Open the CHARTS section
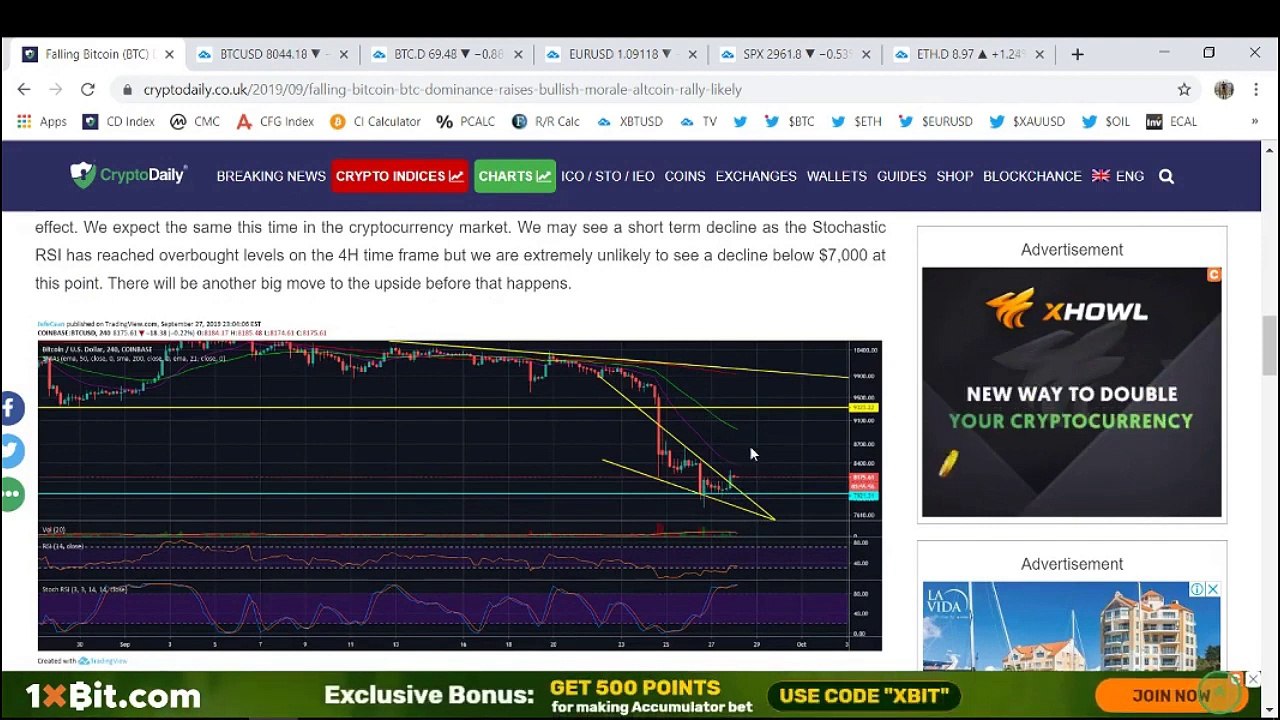This screenshot has width=1280, height=720. (x=514, y=176)
